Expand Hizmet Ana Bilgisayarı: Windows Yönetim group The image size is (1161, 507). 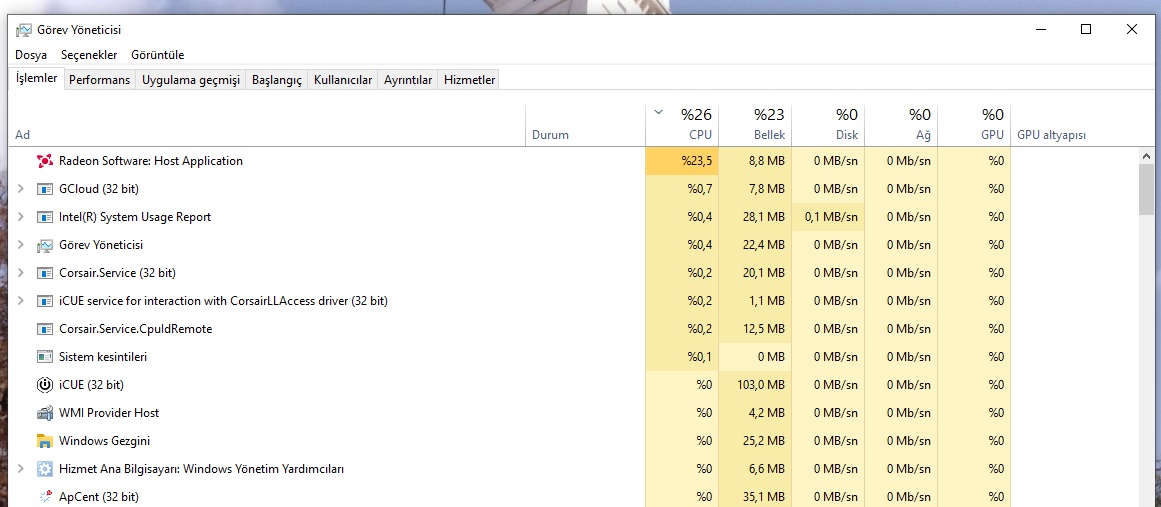click(x=21, y=469)
